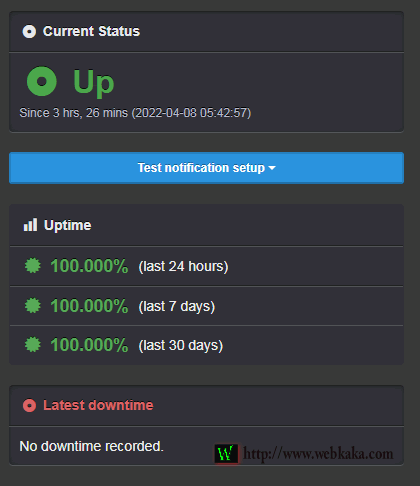Click the green badge icon for last 7 days
Viewport: 420px width, 486px height.
point(33,305)
